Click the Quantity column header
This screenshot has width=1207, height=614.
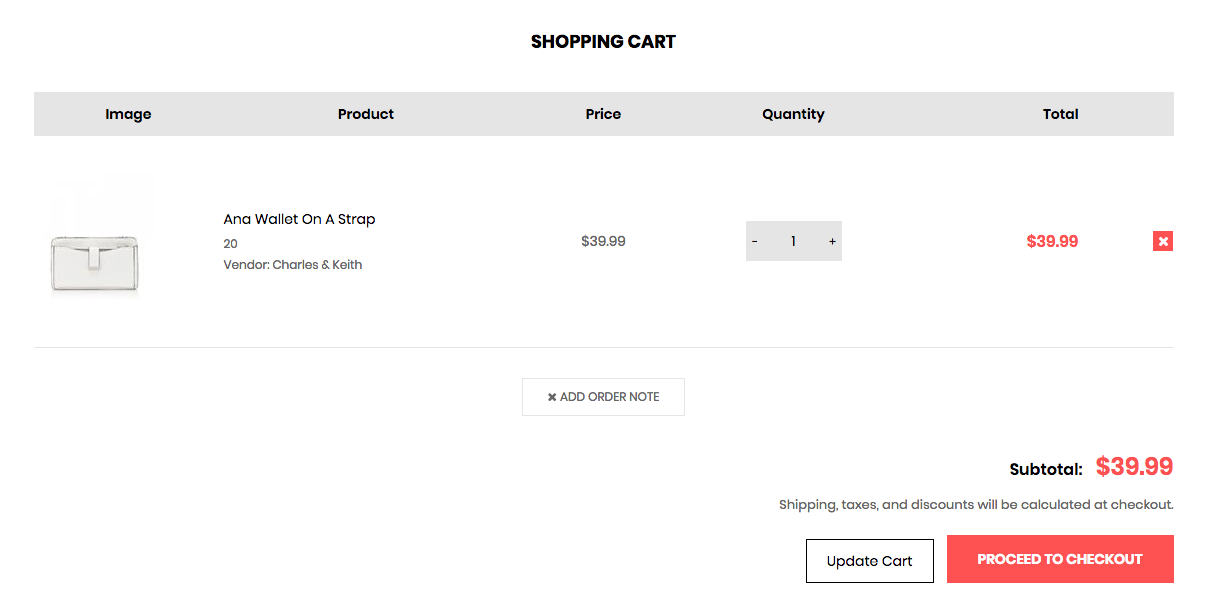[x=793, y=114]
